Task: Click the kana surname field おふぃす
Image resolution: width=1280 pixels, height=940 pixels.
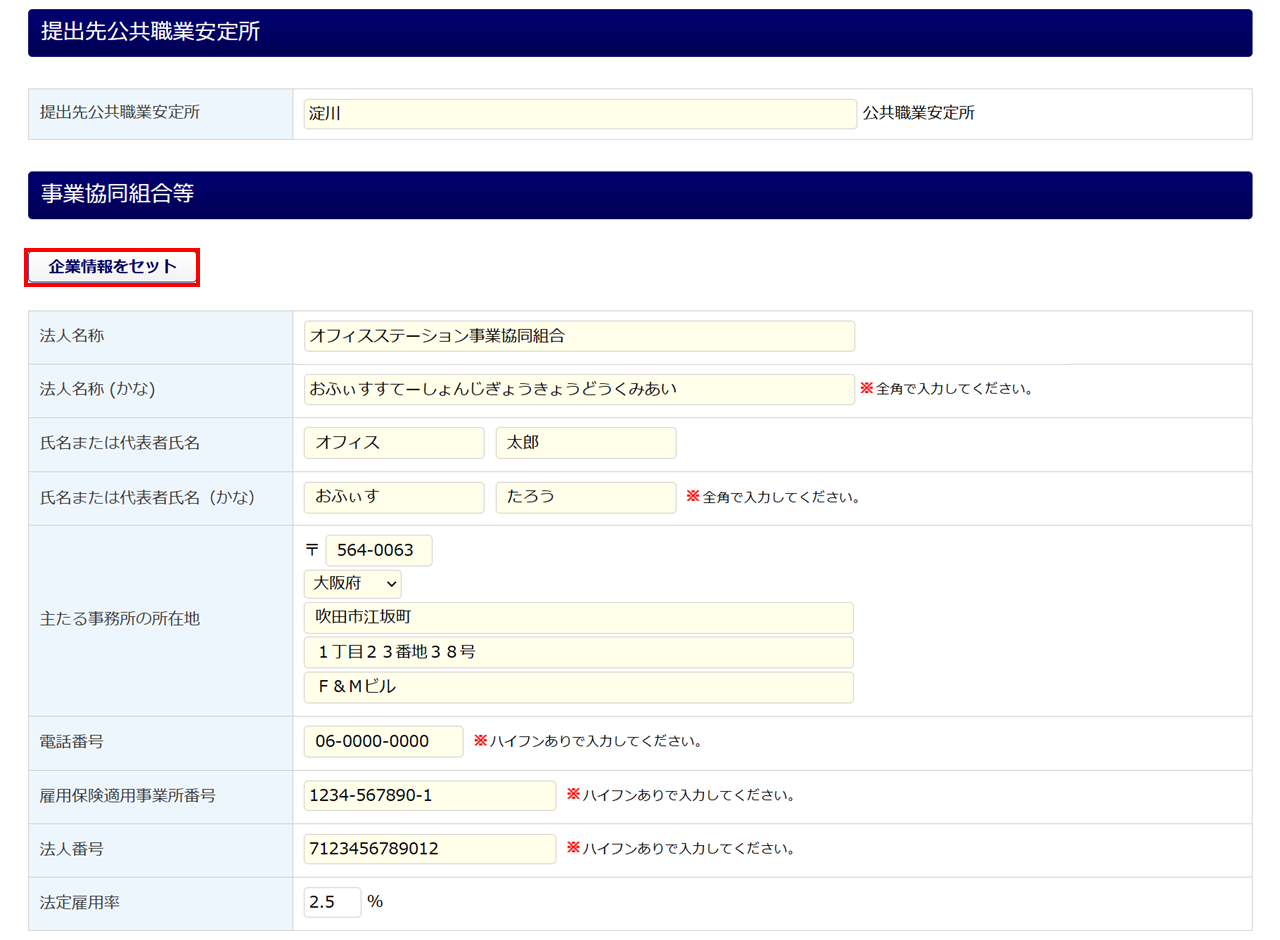Action: click(394, 497)
